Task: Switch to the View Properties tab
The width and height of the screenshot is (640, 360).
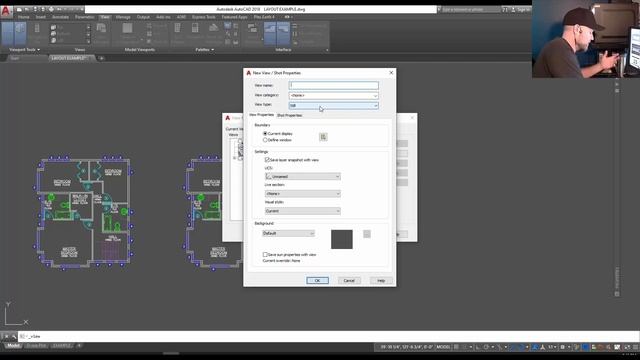Action: click(261, 115)
